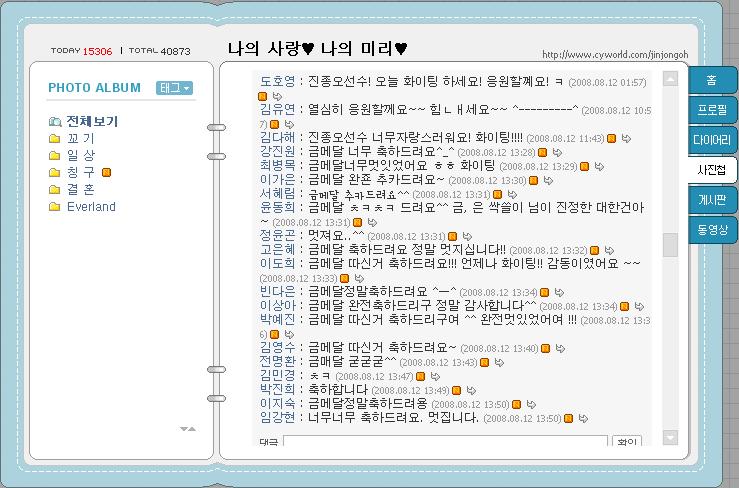Switch to the 홈 tab
This screenshot has width=739, height=488.
pyautogui.click(x=711, y=79)
